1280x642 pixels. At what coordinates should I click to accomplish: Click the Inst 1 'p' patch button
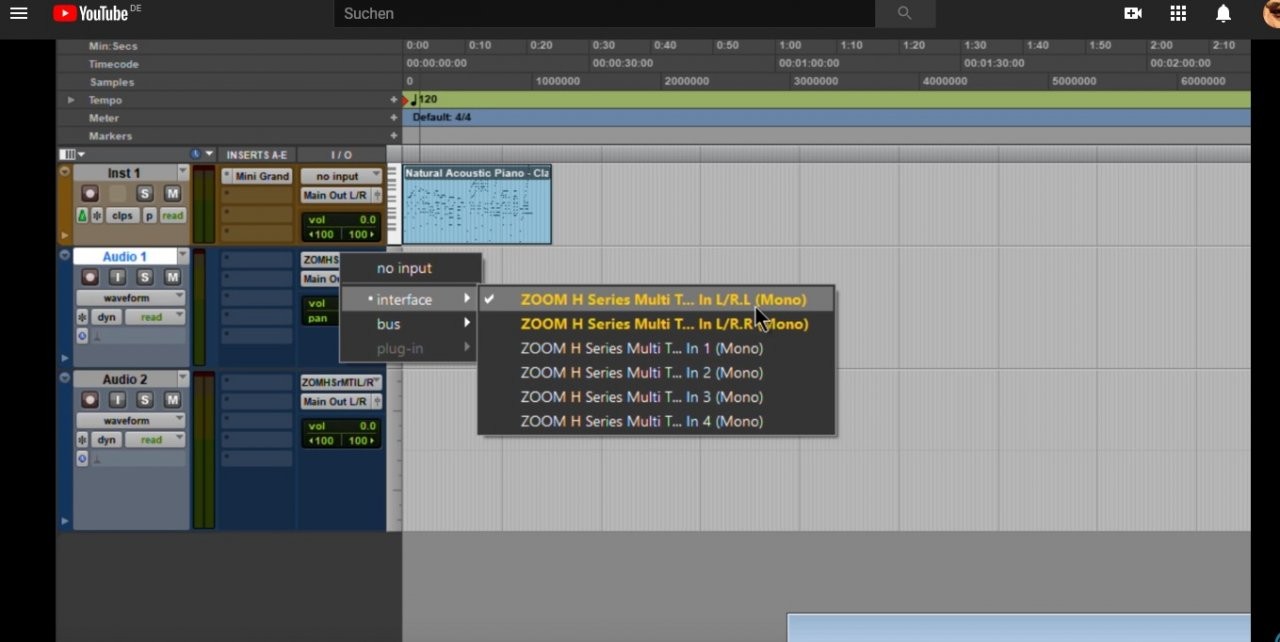click(149, 216)
